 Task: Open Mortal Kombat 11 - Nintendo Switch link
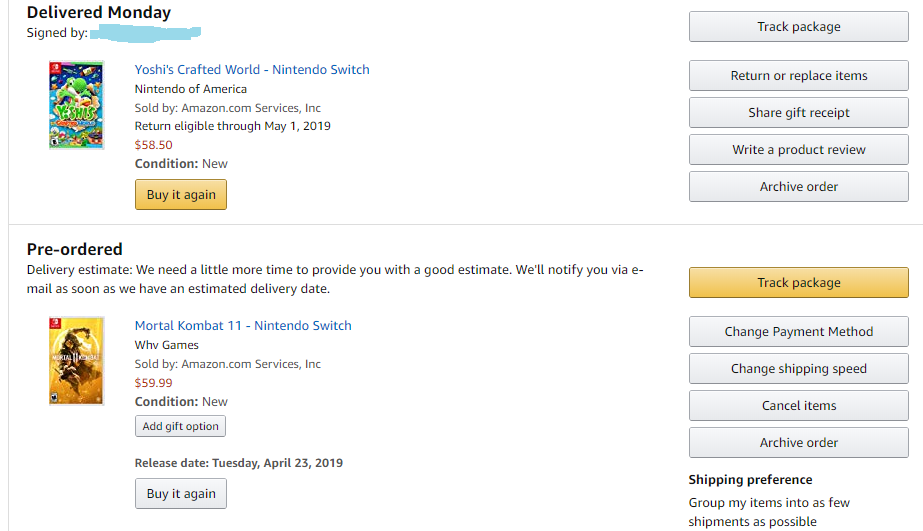(x=243, y=326)
